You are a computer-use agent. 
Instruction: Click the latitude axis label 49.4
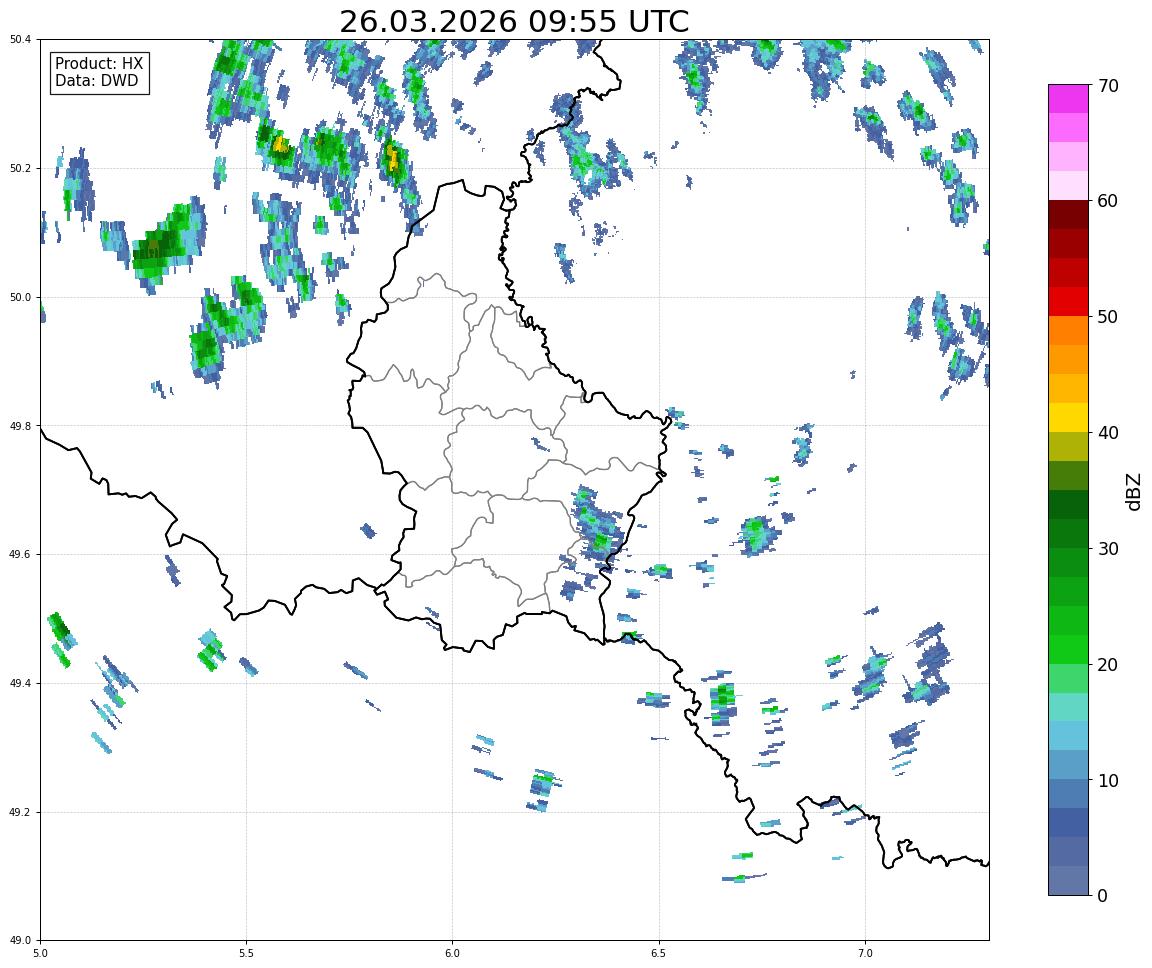tap(20, 683)
